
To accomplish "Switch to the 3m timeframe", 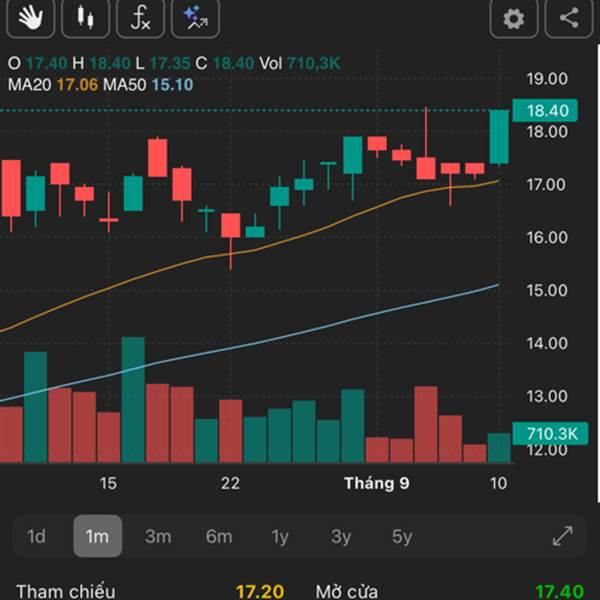I will pyautogui.click(x=158, y=536).
